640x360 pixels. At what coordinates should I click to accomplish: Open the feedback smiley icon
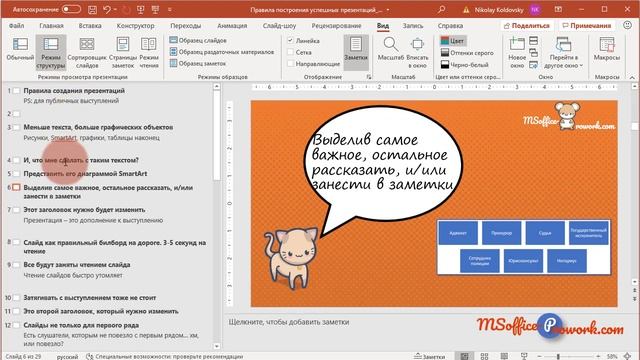point(627,25)
